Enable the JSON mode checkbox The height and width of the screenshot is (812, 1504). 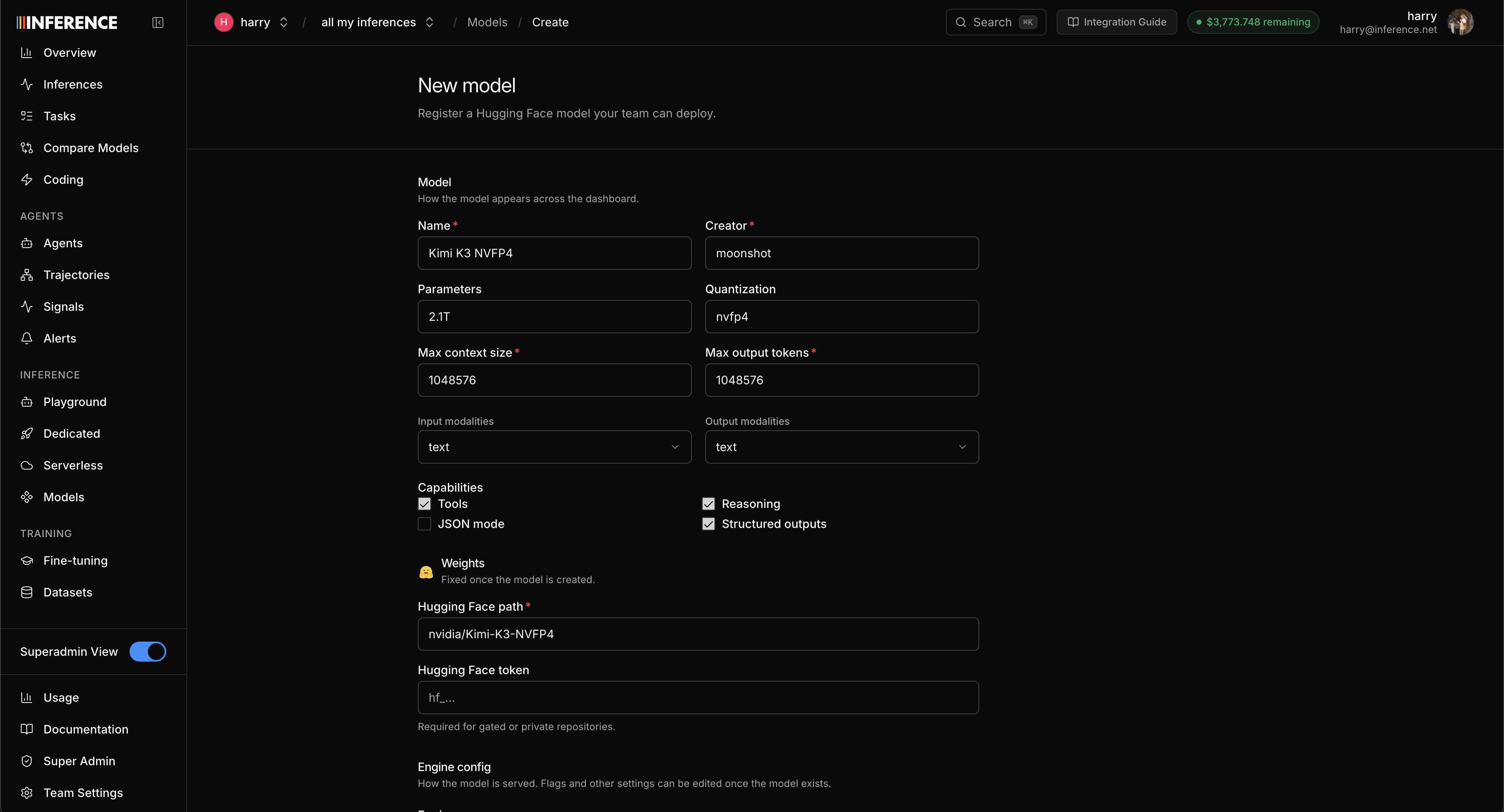(x=424, y=524)
